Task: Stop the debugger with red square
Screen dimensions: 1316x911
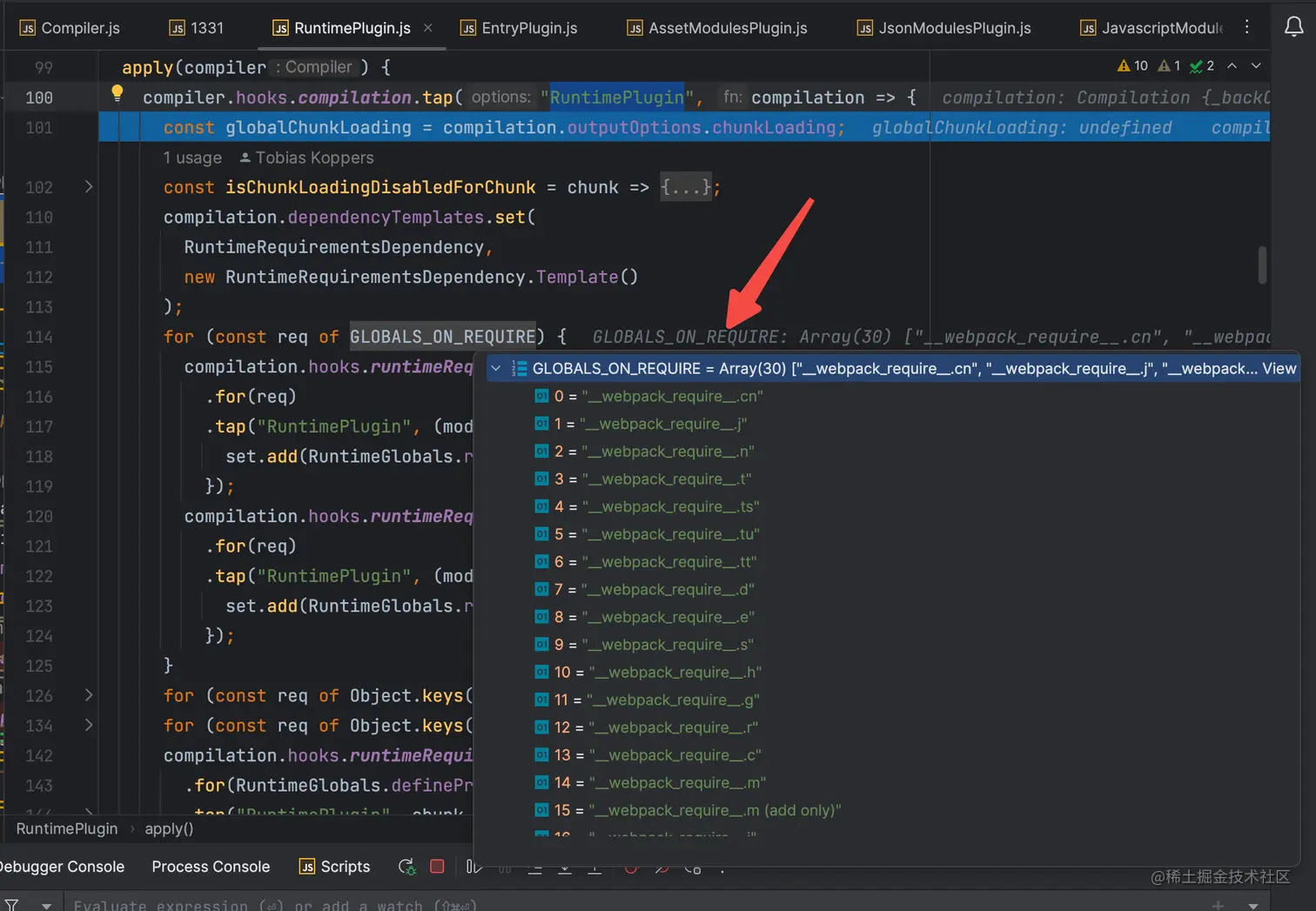Action: [437, 867]
